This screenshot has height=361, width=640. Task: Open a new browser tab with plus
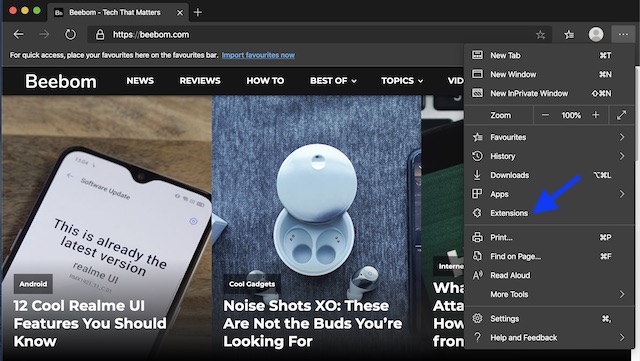[x=198, y=12]
